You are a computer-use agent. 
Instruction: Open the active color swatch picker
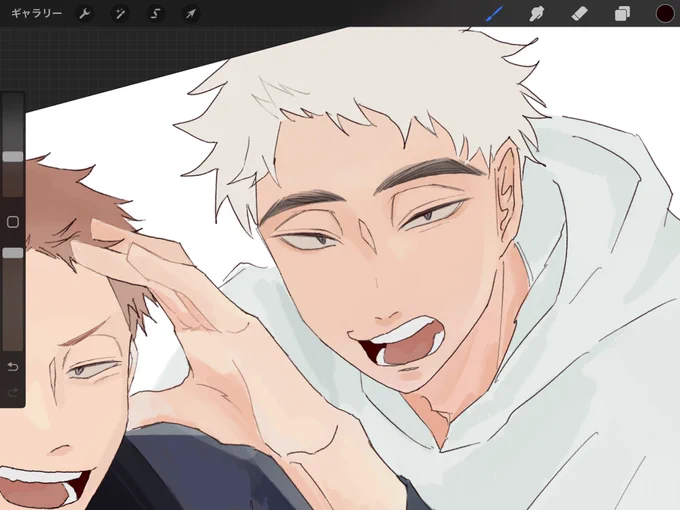point(664,13)
